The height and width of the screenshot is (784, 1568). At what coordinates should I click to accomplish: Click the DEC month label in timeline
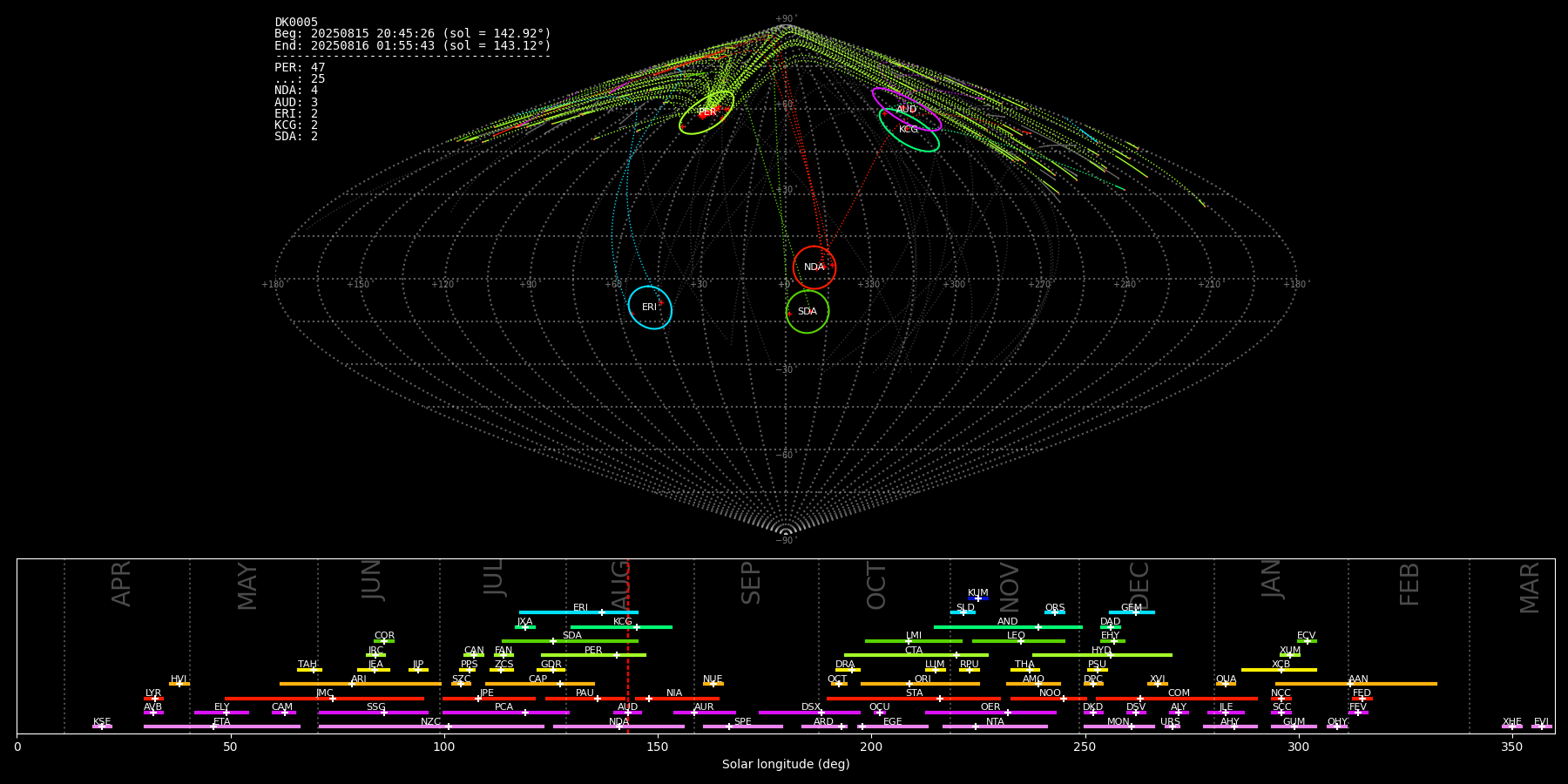pos(1139,584)
